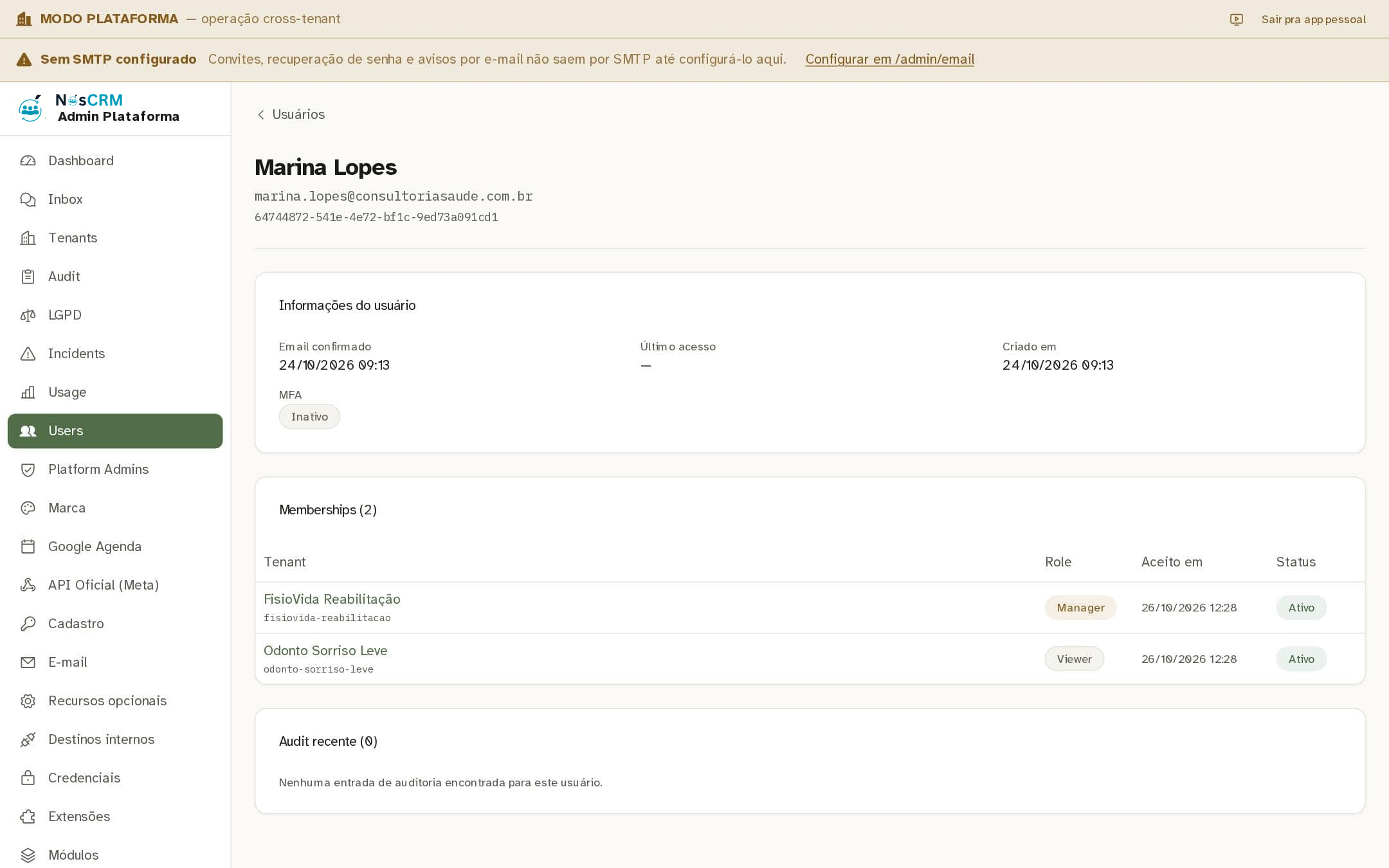The image size is (1389, 868).
Task: Click the fisiovida-reabilitacao slug text
Action: (327, 618)
